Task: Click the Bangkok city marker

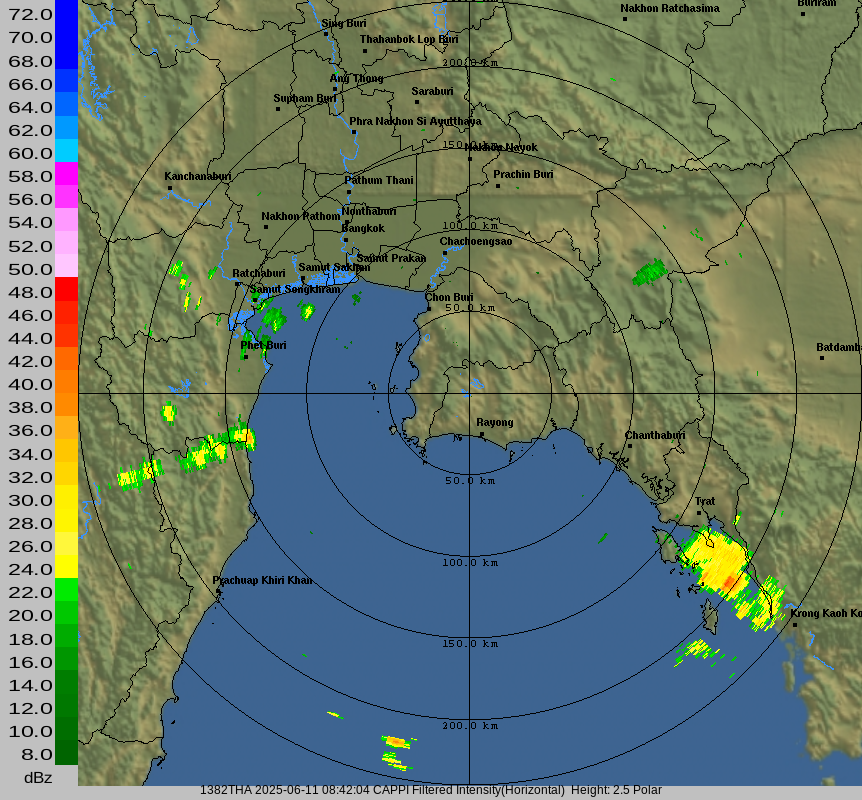Action: pos(345,239)
